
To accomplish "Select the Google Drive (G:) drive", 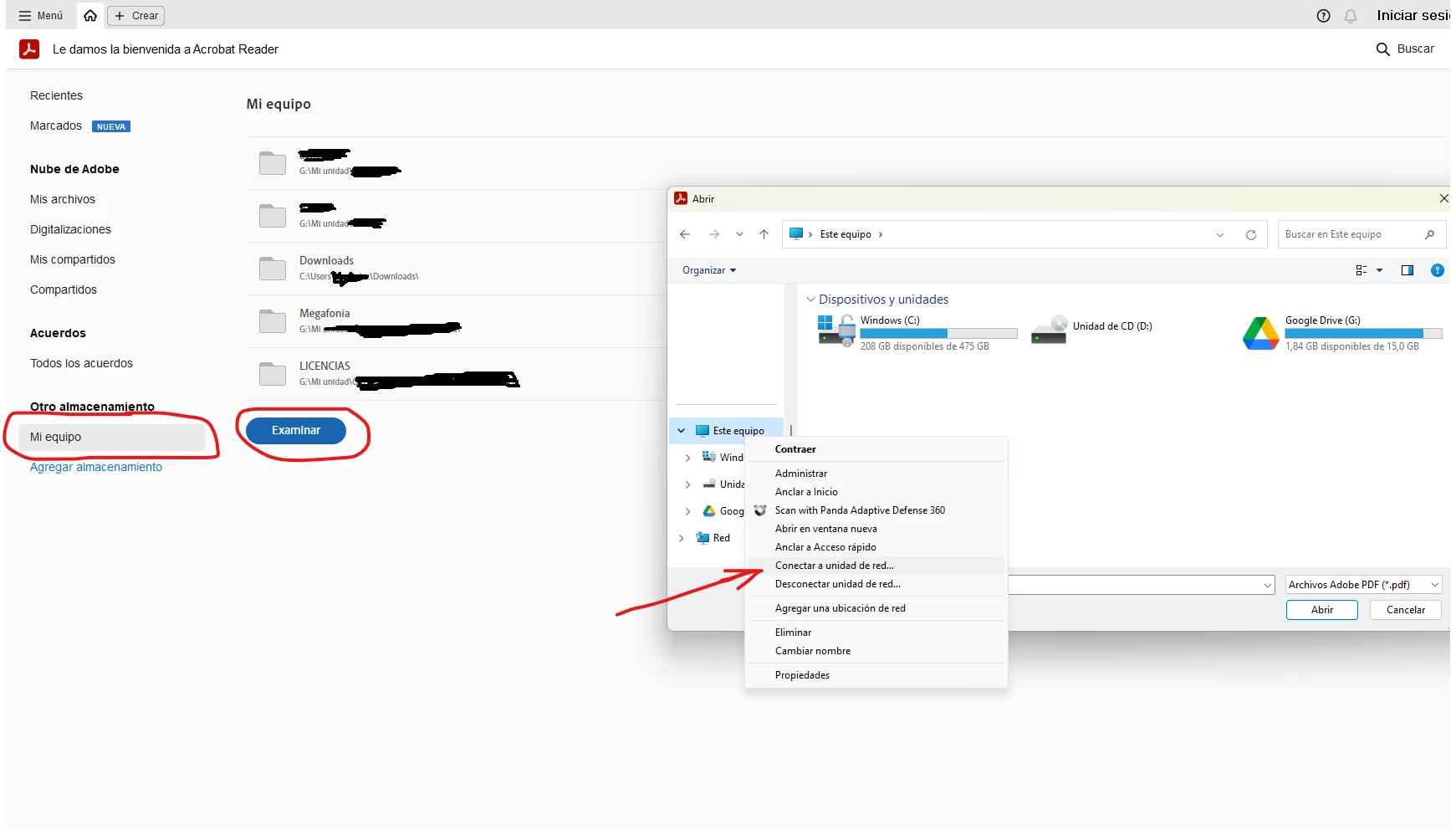I will point(1343,332).
